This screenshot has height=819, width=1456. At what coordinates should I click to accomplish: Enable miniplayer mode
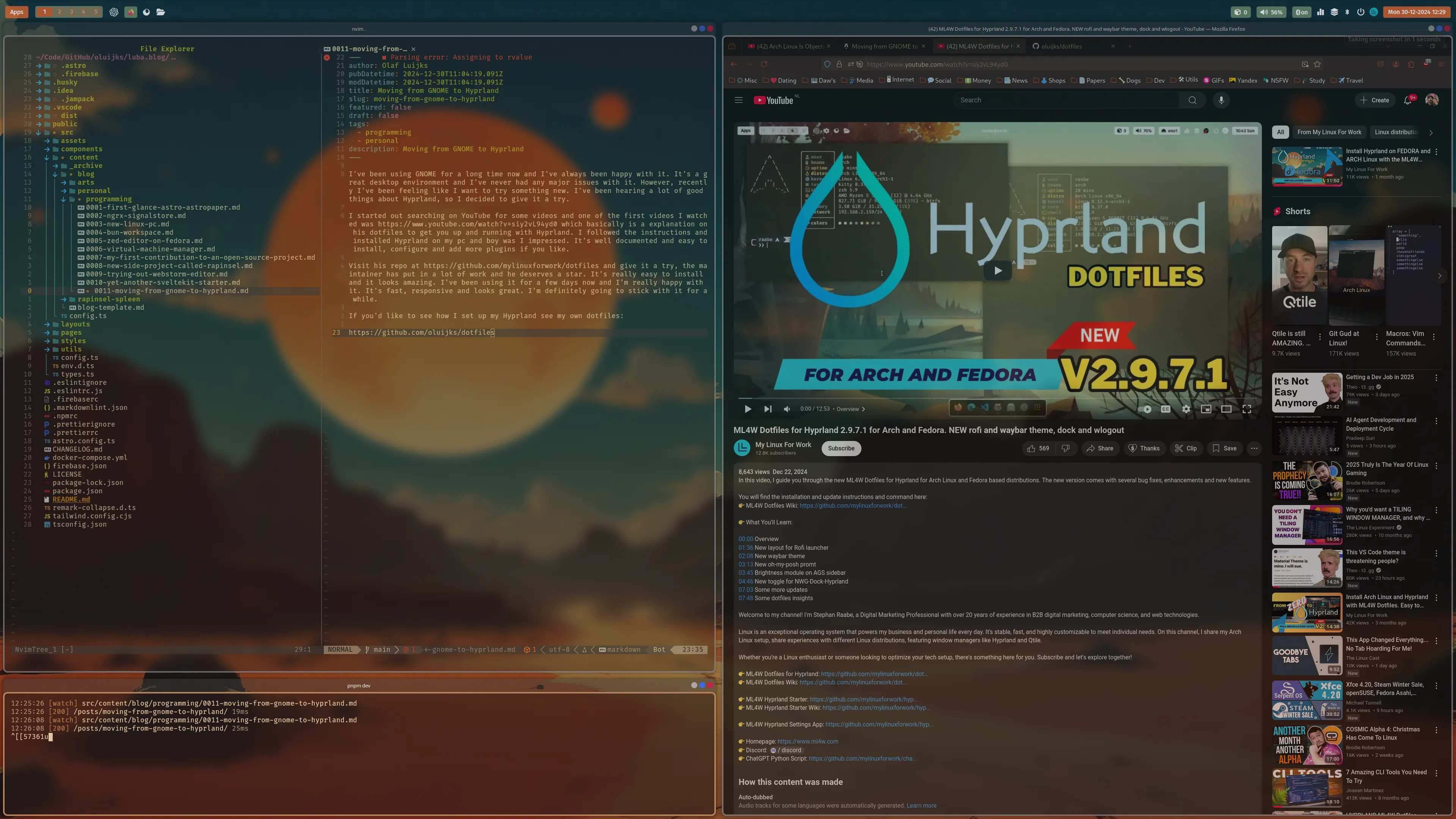click(x=1206, y=409)
